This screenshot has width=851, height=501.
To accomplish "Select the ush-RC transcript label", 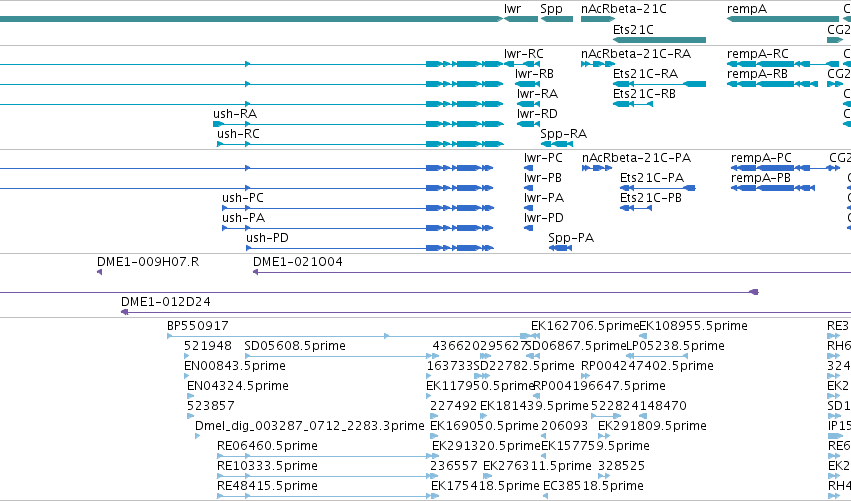I will coord(238,134).
